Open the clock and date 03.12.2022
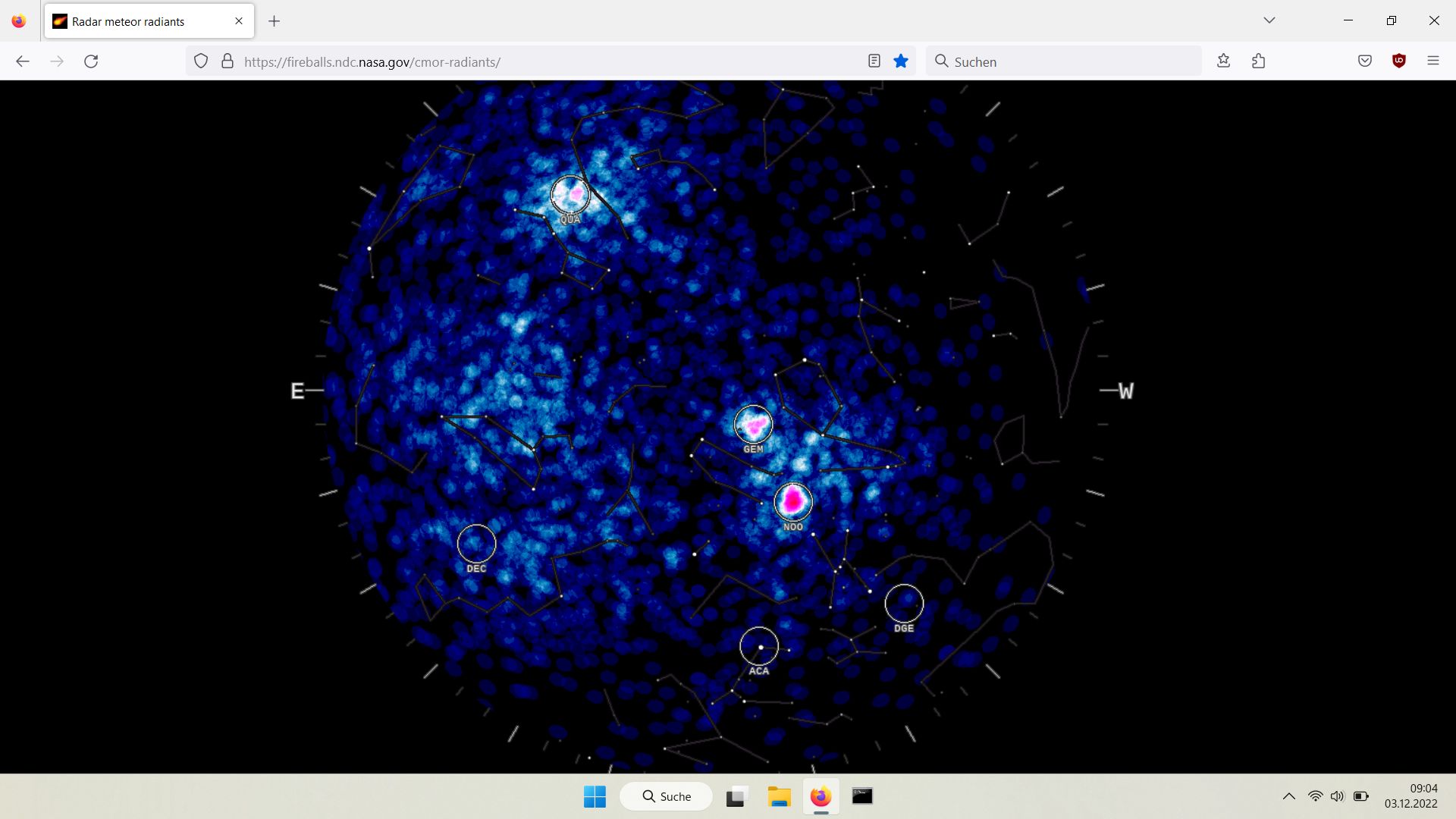This screenshot has height=819, width=1456. point(1411,796)
